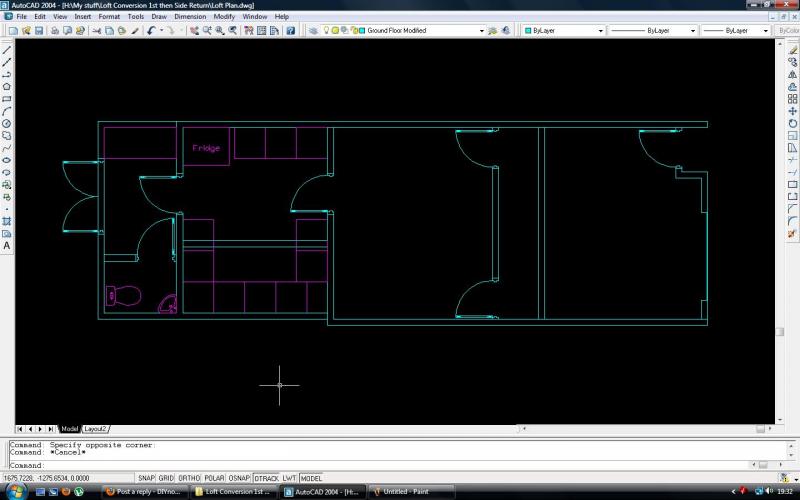Select the Multiline Text tool
Screen dimensions: 800x500
point(7,245)
